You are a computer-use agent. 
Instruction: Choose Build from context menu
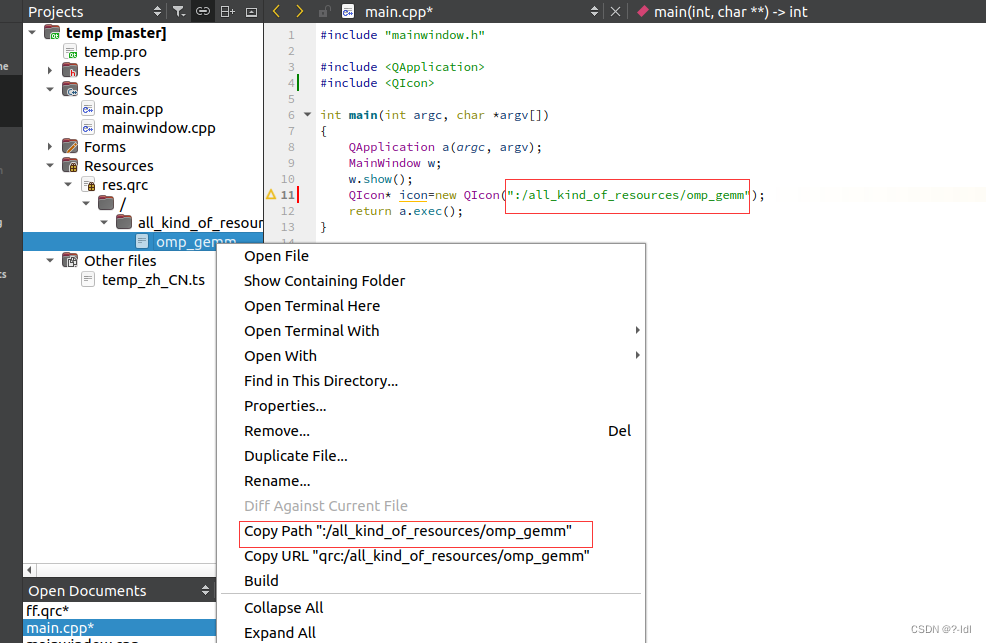431,581
